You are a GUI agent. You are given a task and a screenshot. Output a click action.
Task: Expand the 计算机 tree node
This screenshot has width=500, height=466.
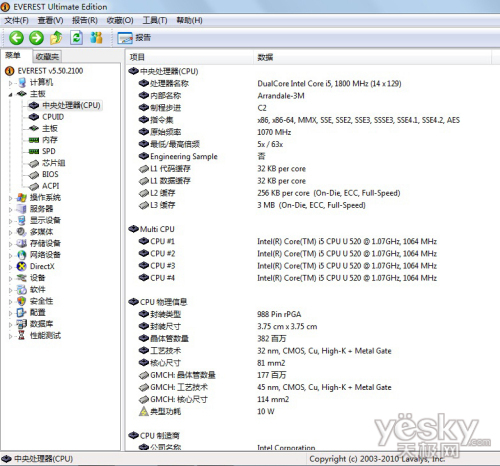point(10,83)
